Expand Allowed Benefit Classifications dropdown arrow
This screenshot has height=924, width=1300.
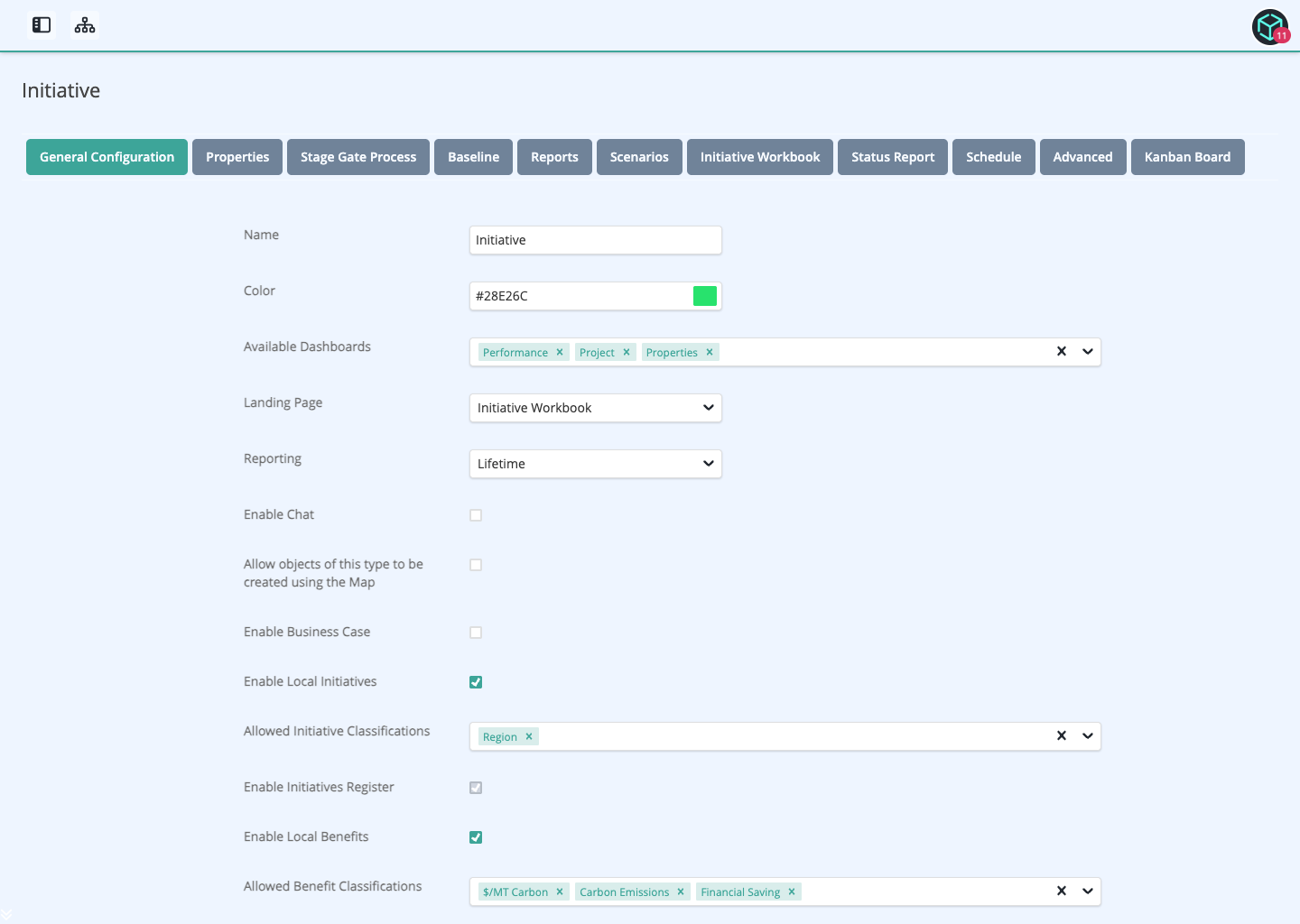[1088, 891]
